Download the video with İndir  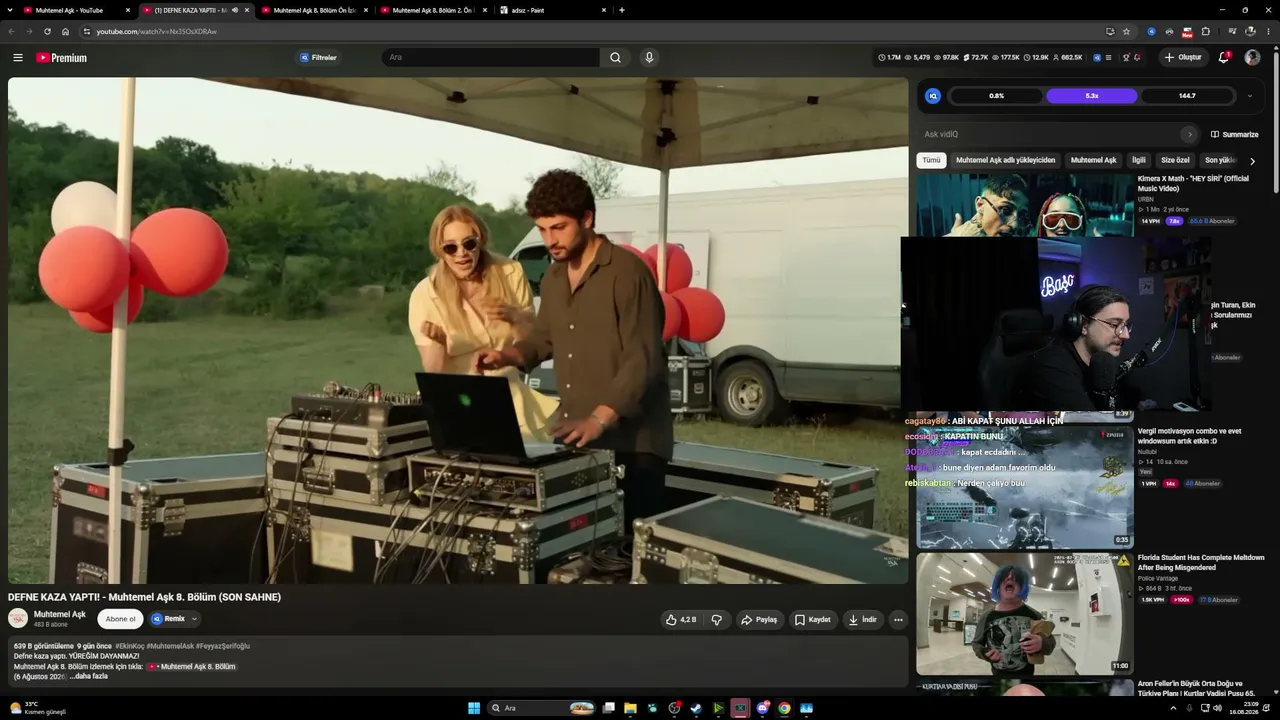tap(862, 620)
